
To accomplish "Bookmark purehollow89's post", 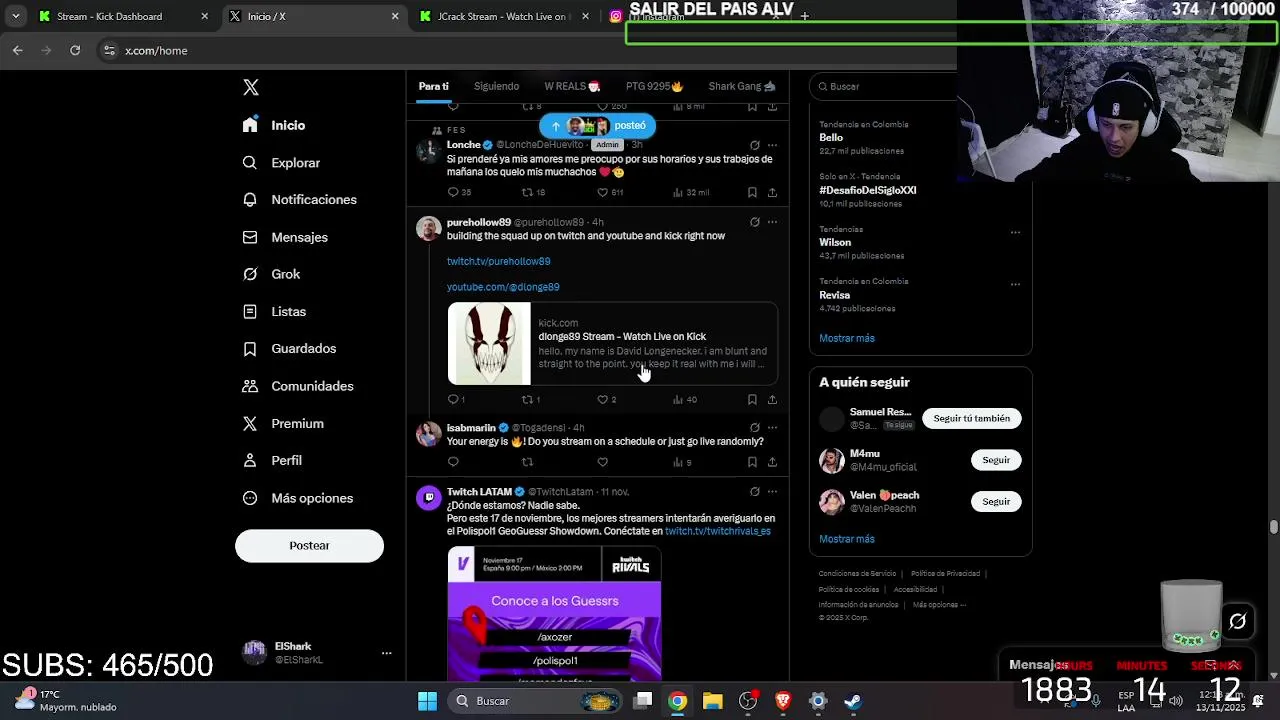I will (752, 399).
